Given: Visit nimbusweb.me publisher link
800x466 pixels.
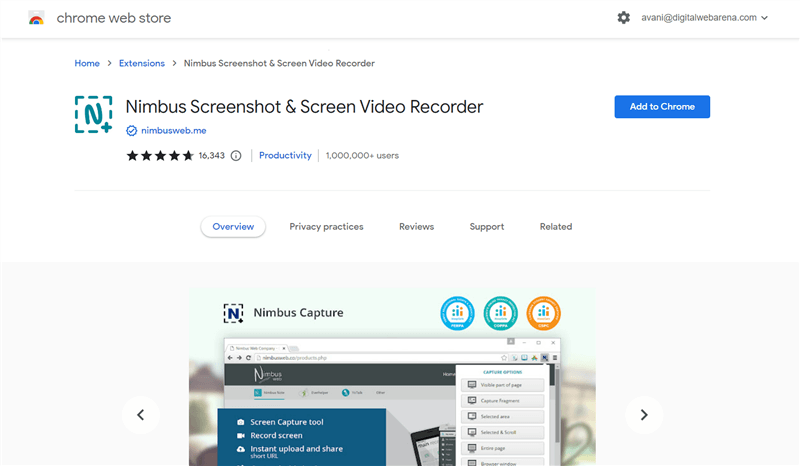Looking at the screenshot, I should [x=173, y=131].
